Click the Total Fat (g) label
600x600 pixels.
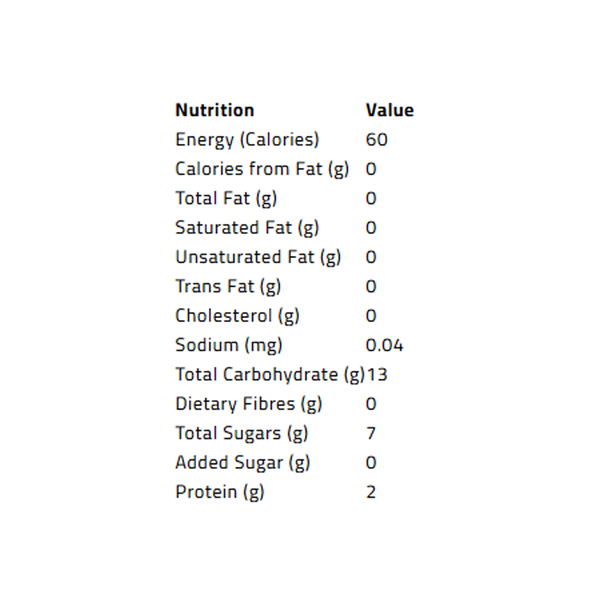226,198
